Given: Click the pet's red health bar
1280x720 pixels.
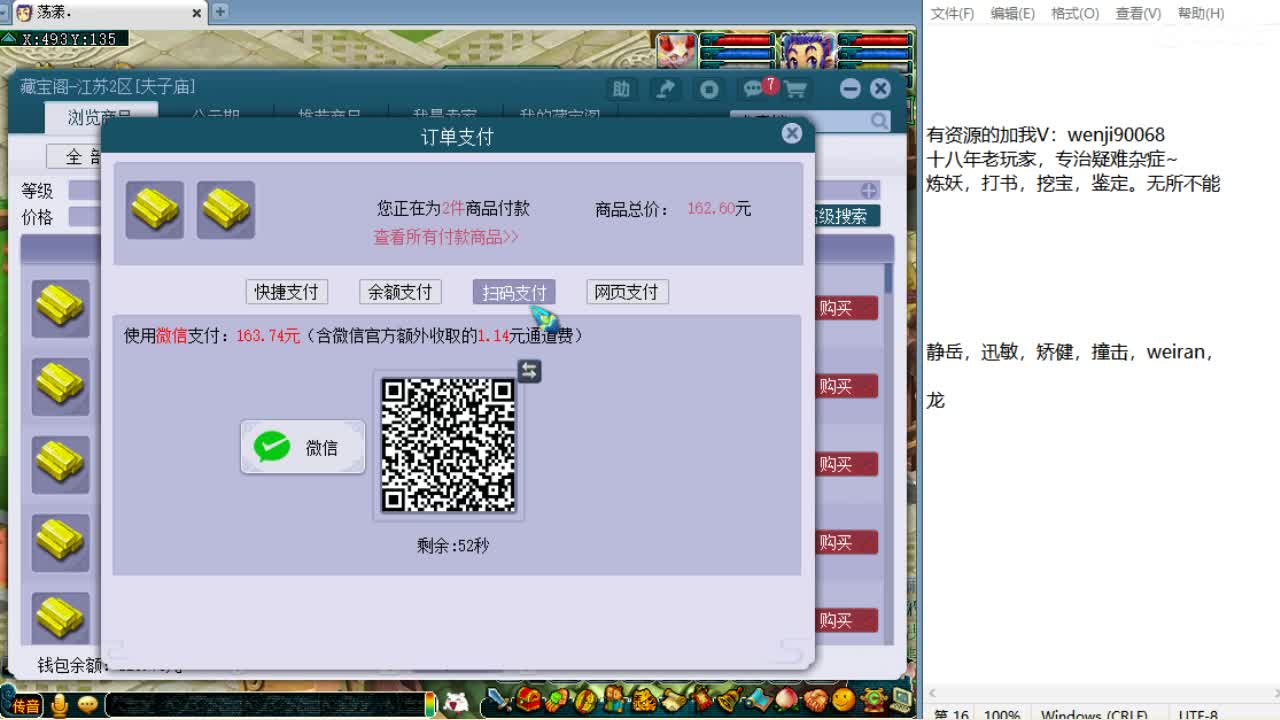Looking at the screenshot, I should coord(738,40).
